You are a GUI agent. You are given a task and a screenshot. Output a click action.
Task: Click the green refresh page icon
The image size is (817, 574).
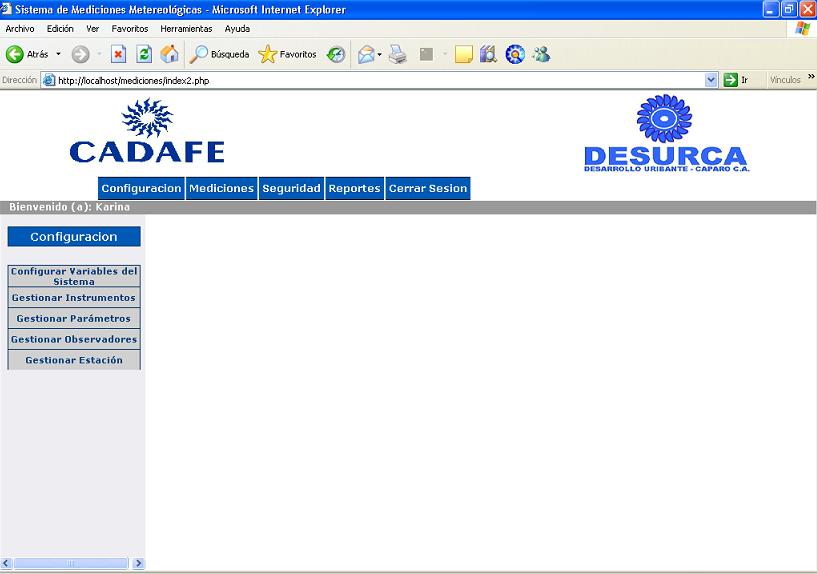click(144, 54)
